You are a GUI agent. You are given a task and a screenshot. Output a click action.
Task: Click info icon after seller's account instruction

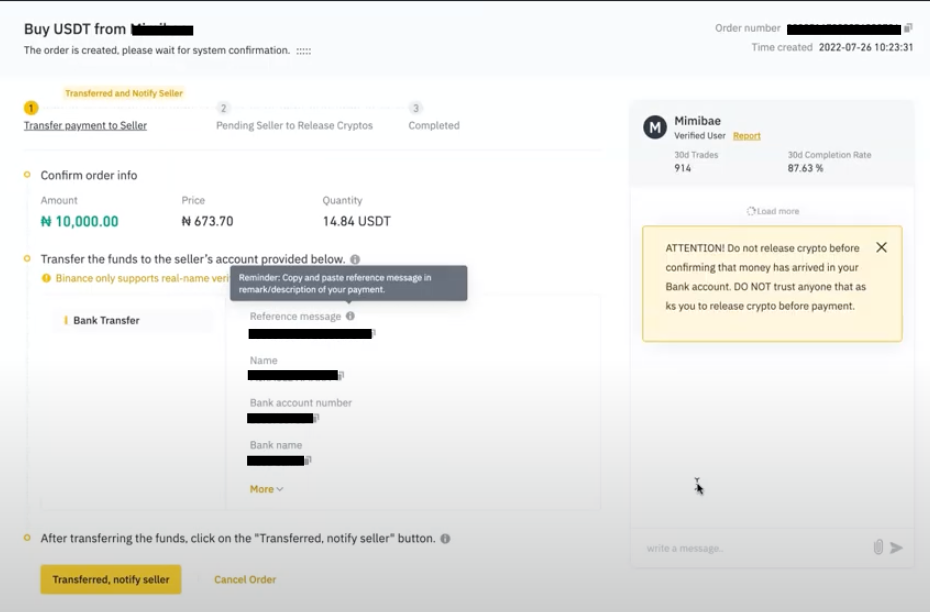point(355,259)
